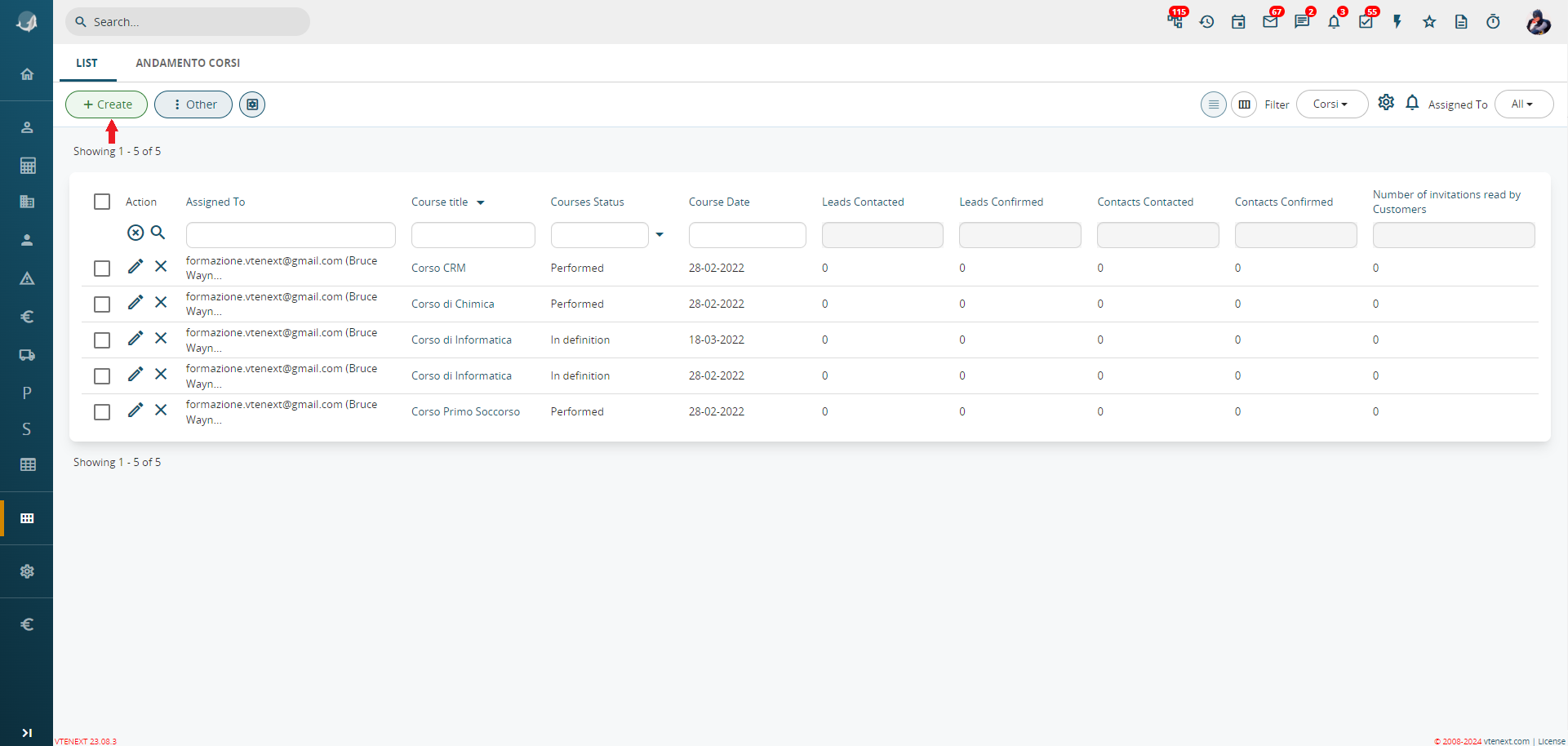Open the quick create lightning icon
Viewport: 1568px width, 746px height.
[x=1397, y=22]
